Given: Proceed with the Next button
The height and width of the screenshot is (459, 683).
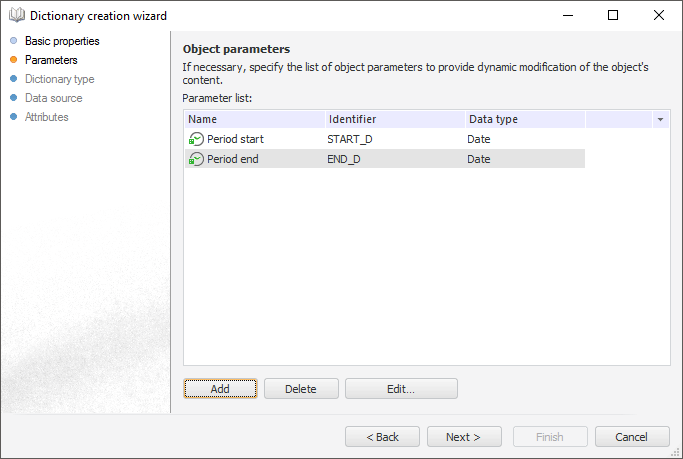Looking at the screenshot, I should pos(464,437).
